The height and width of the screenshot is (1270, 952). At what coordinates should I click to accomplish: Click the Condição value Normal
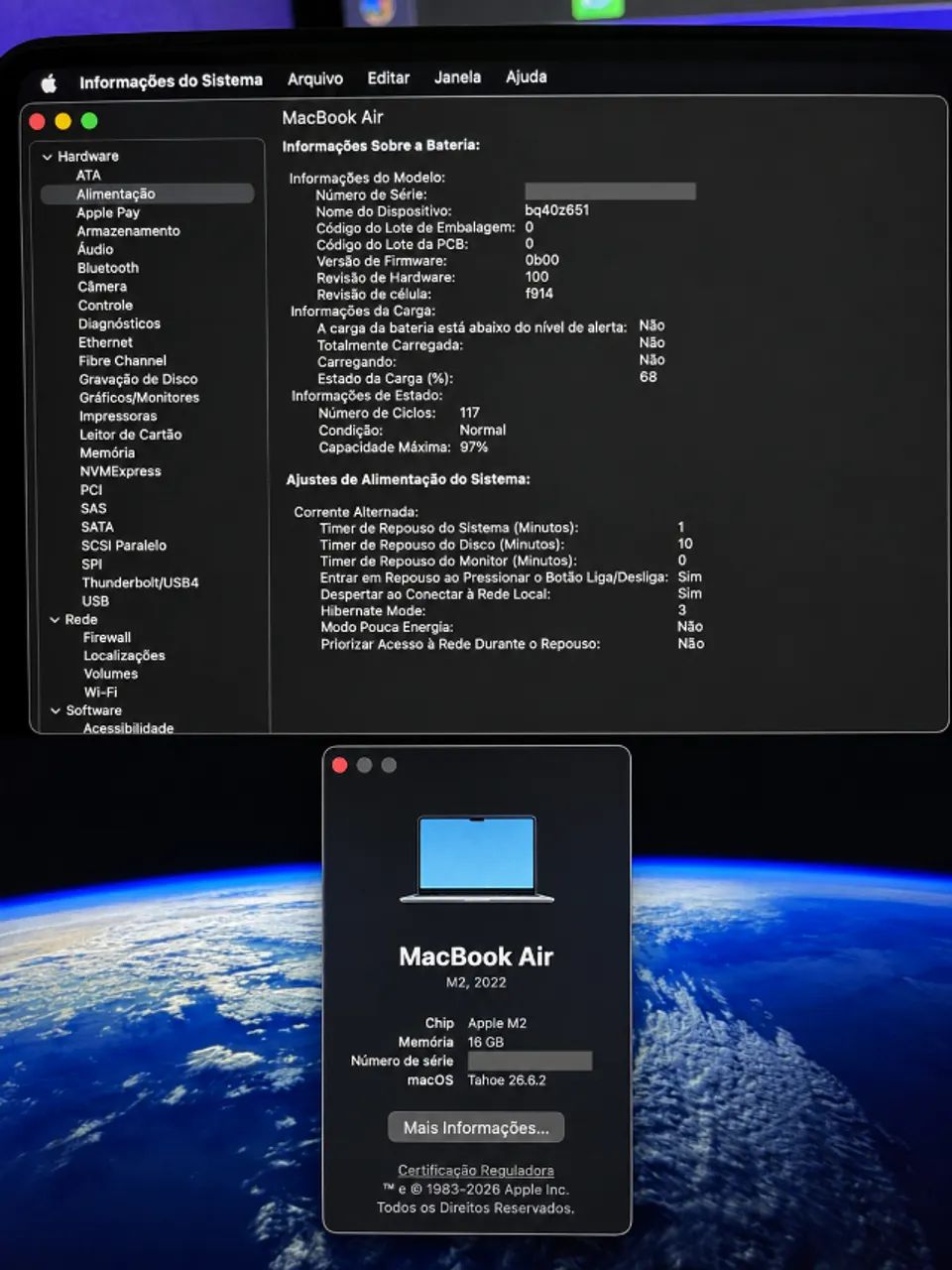[483, 431]
